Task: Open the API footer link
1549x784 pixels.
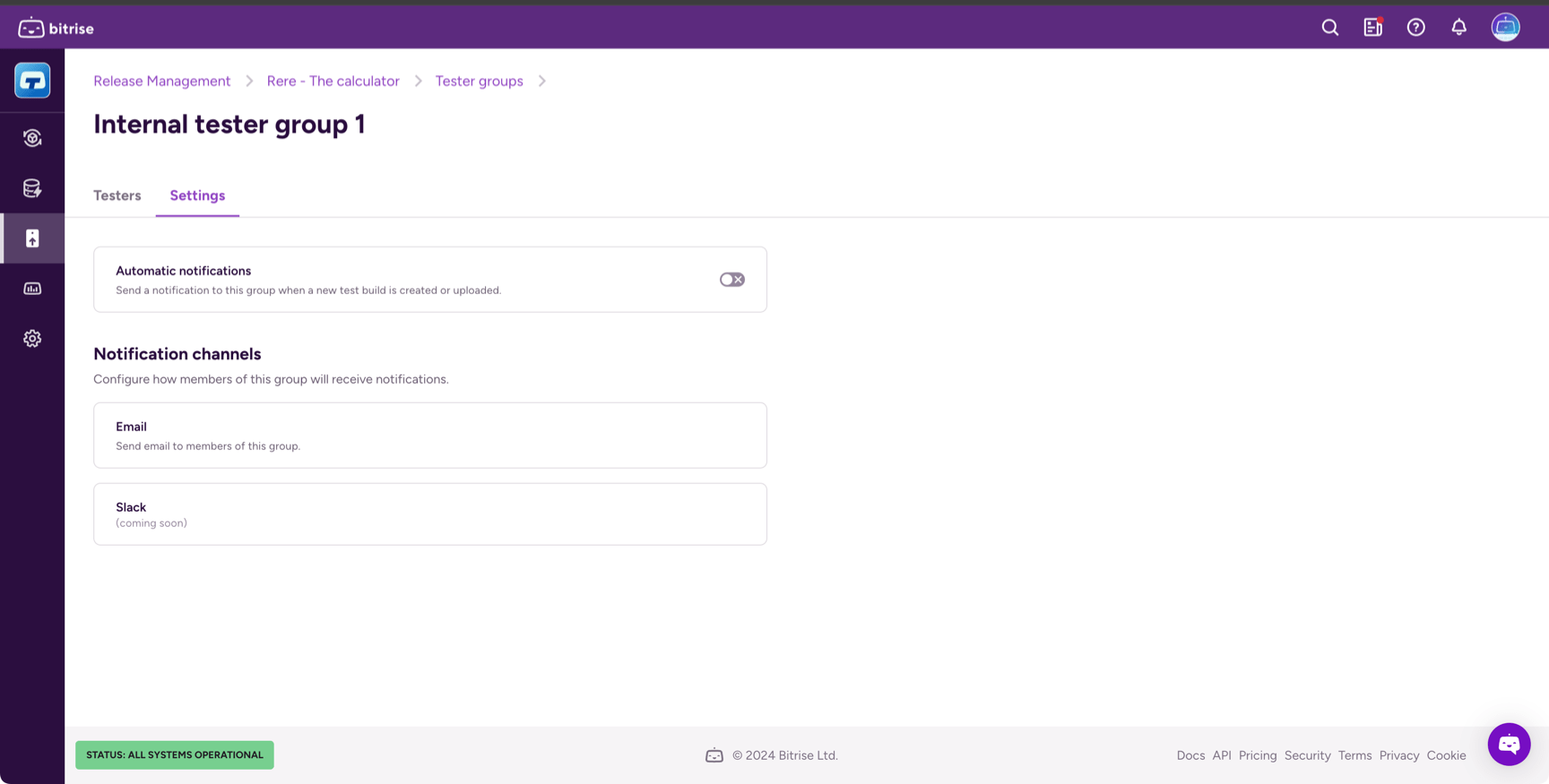Action: 1222,755
